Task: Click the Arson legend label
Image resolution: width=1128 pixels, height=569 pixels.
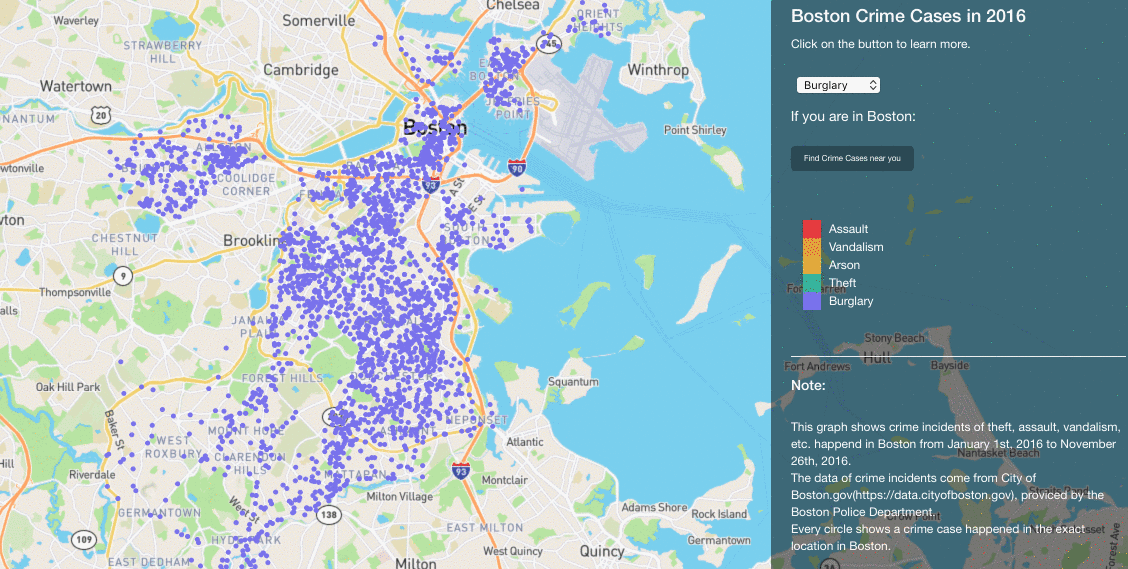Action: (x=844, y=265)
